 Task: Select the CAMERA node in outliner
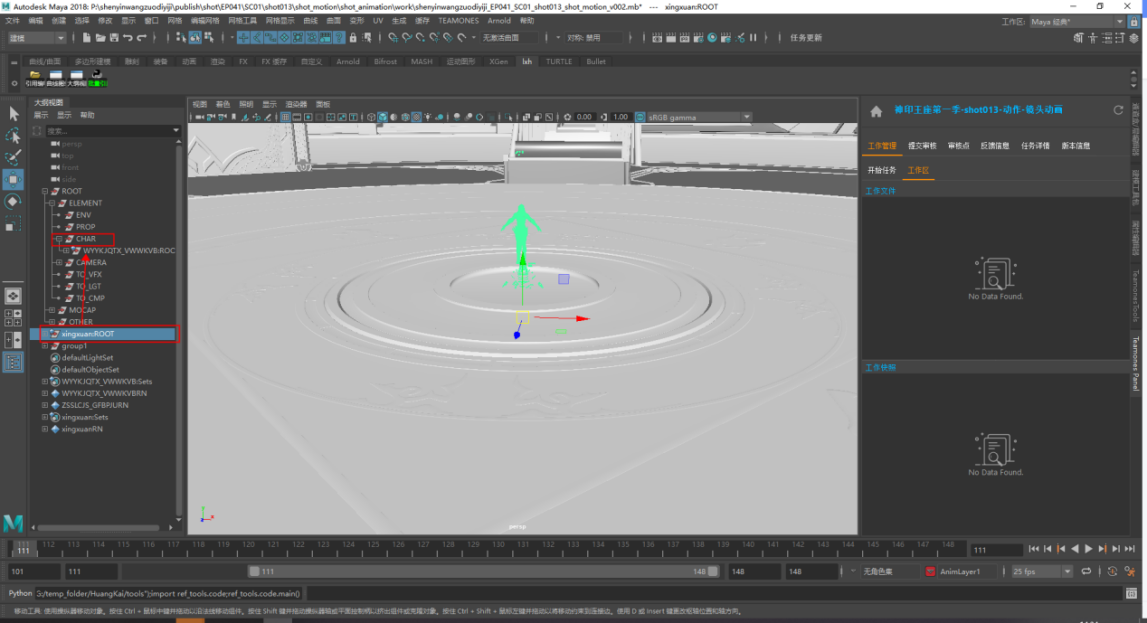91,262
